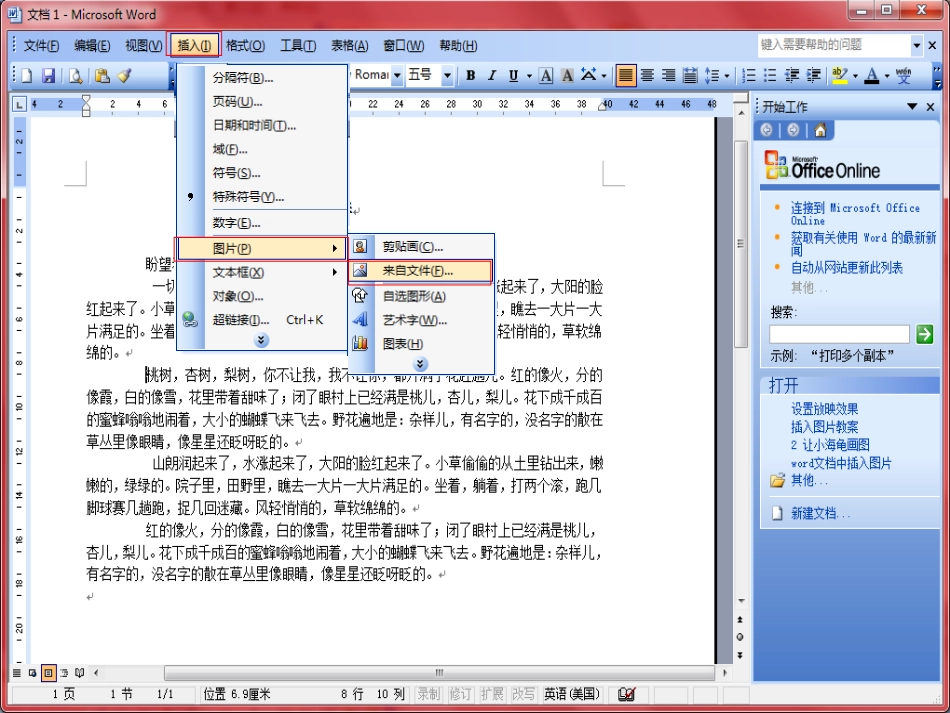
Task: Click the Paste clipboard icon
Action: (x=102, y=75)
